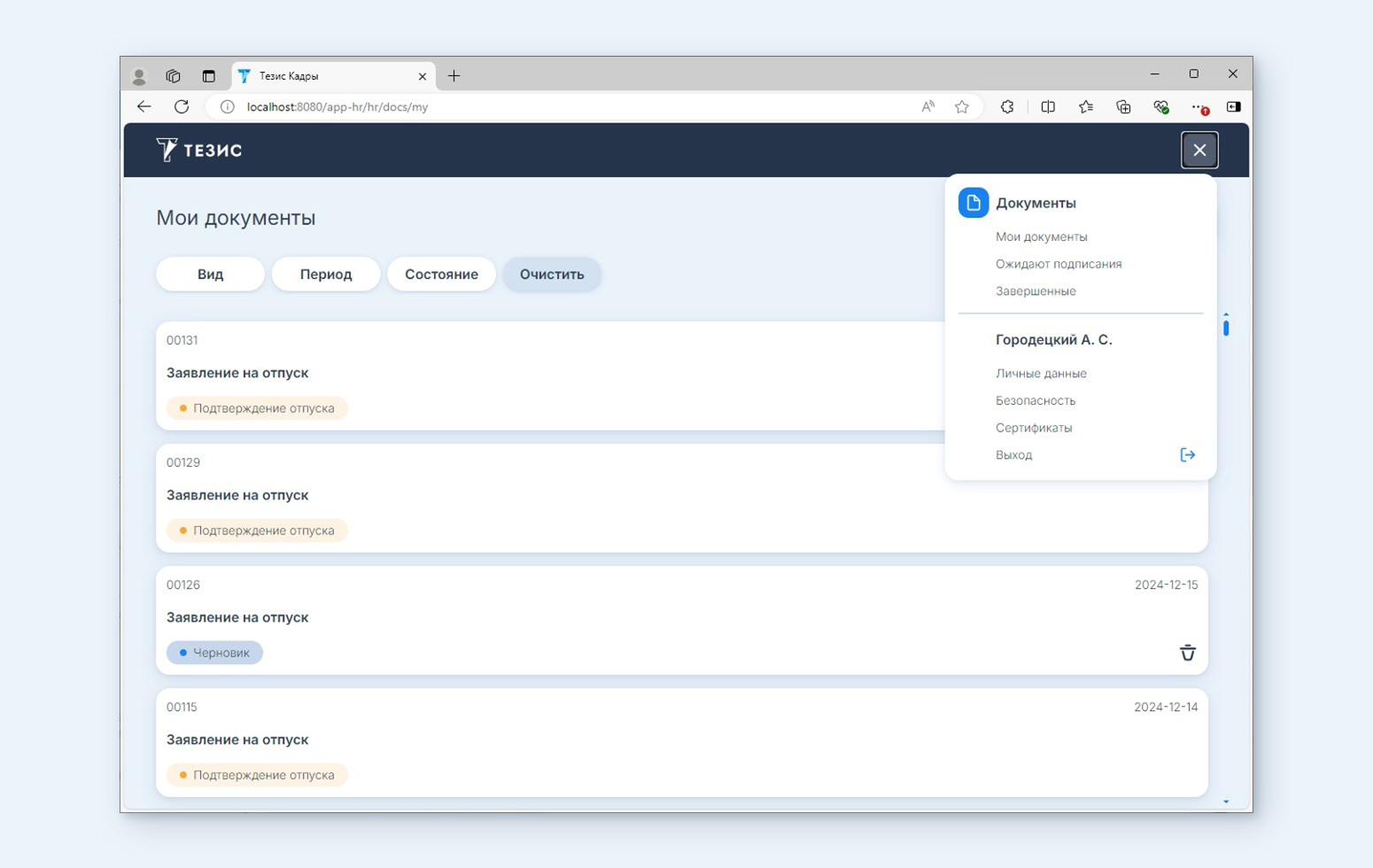Toggle split screen browser icon
Viewport: 1373px width, 868px height.
(1048, 107)
